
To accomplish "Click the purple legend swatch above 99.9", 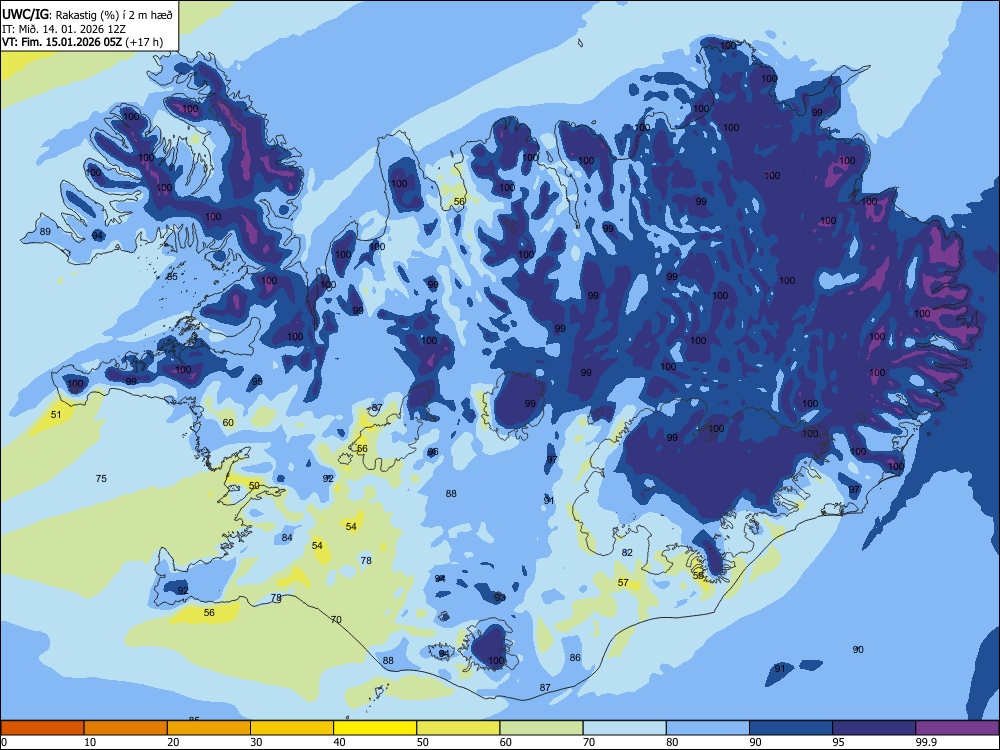I will coord(957,728).
